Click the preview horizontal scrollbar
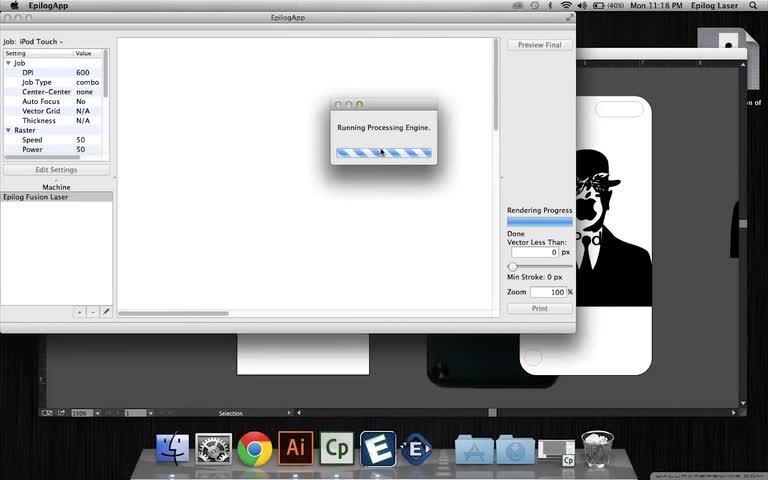The height and width of the screenshot is (480, 768). pyautogui.click(x=173, y=313)
